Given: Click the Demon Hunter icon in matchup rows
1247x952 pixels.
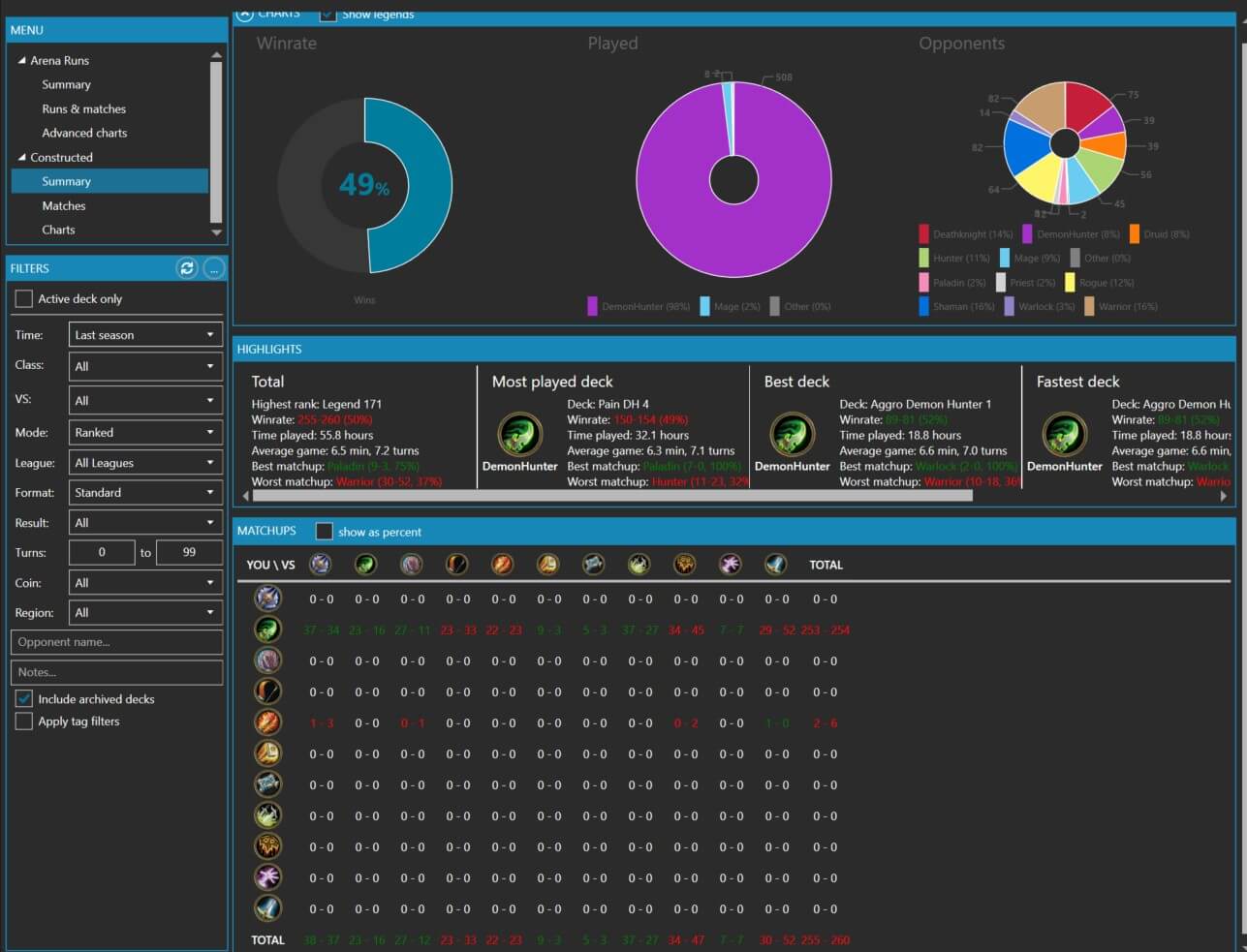Looking at the screenshot, I should 267,630.
